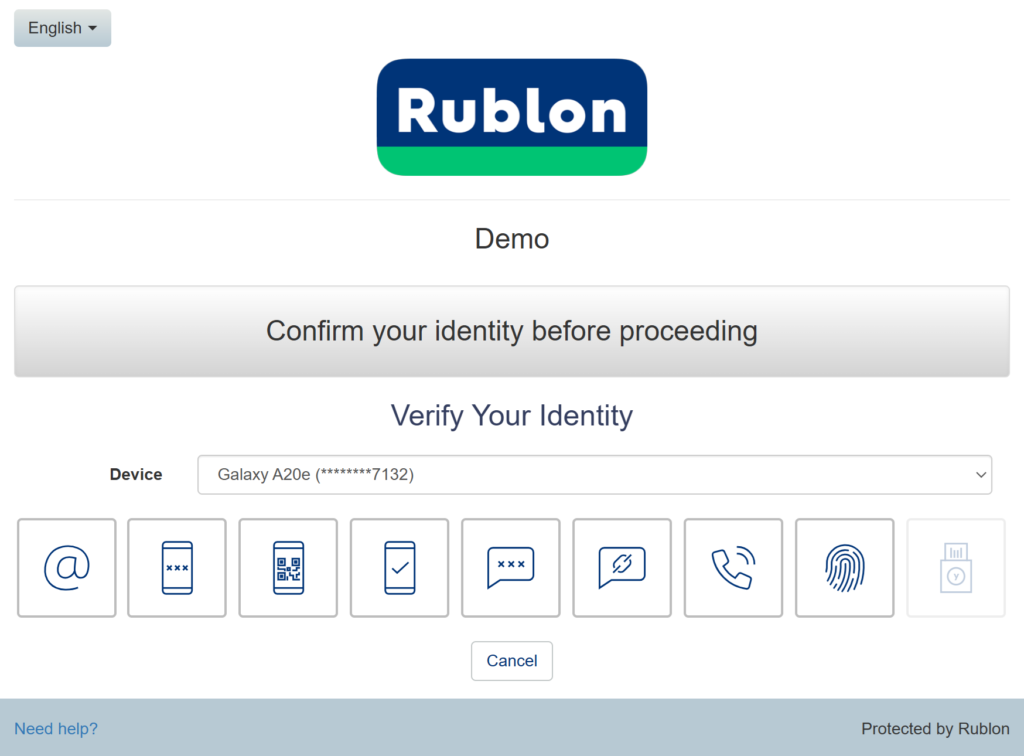Open the English language dropdown

click(62, 28)
